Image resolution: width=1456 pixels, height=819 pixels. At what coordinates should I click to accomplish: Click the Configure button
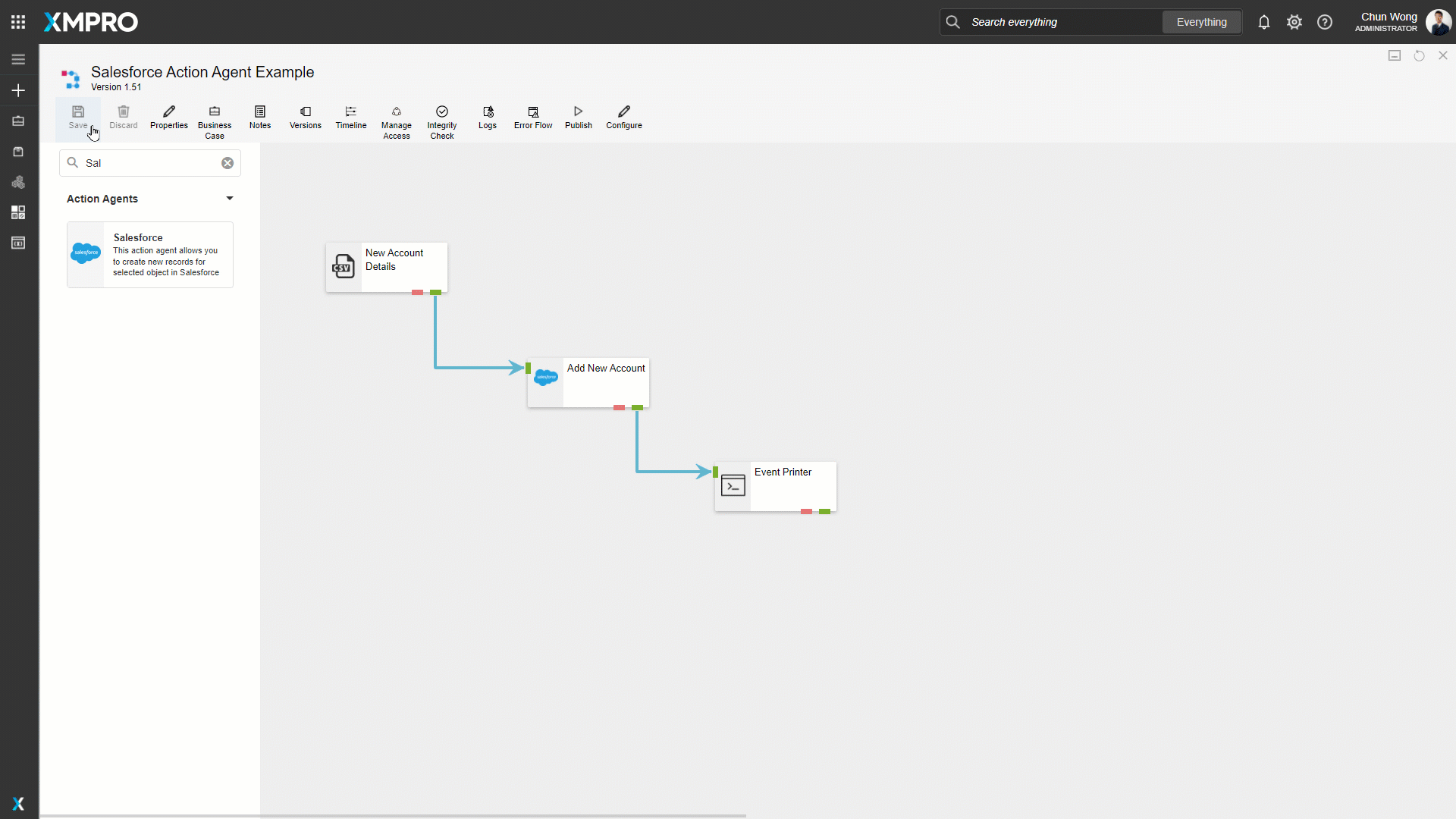pyautogui.click(x=624, y=117)
